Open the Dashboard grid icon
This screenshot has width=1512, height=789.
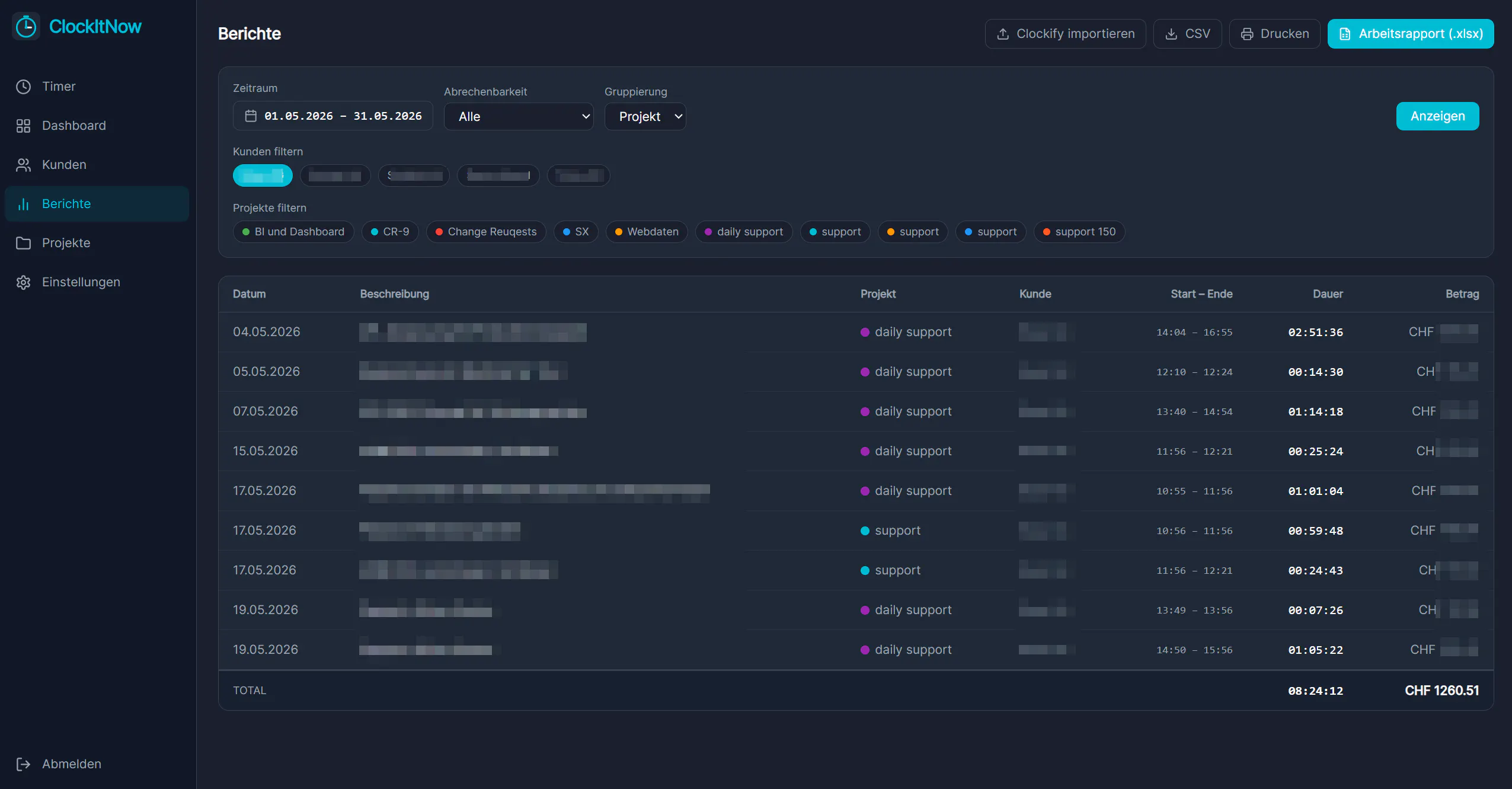tap(23, 126)
